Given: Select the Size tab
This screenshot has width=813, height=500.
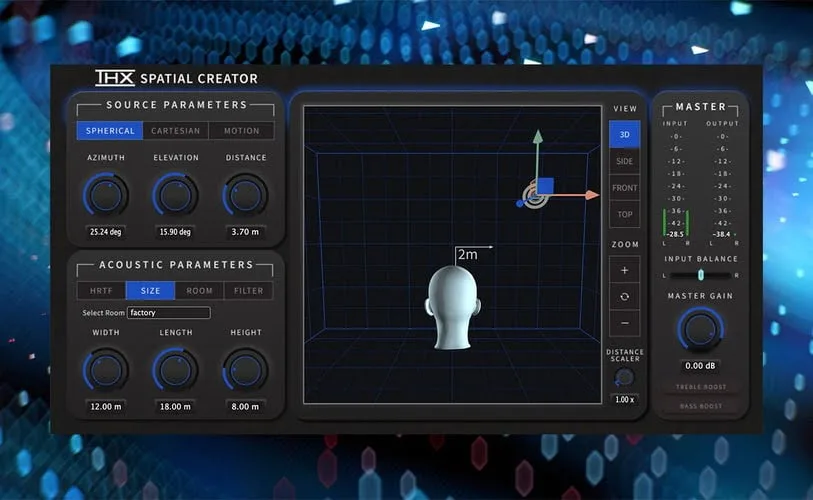Looking at the screenshot, I should tap(150, 290).
